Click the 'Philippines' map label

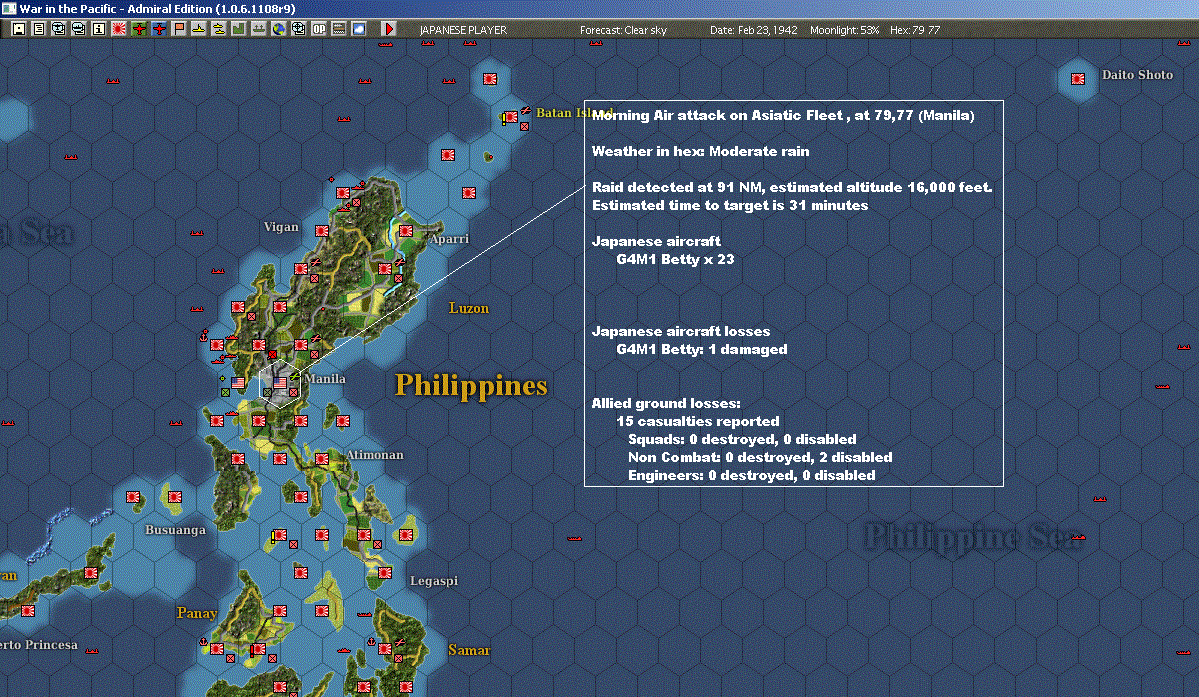(x=471, y=385)
